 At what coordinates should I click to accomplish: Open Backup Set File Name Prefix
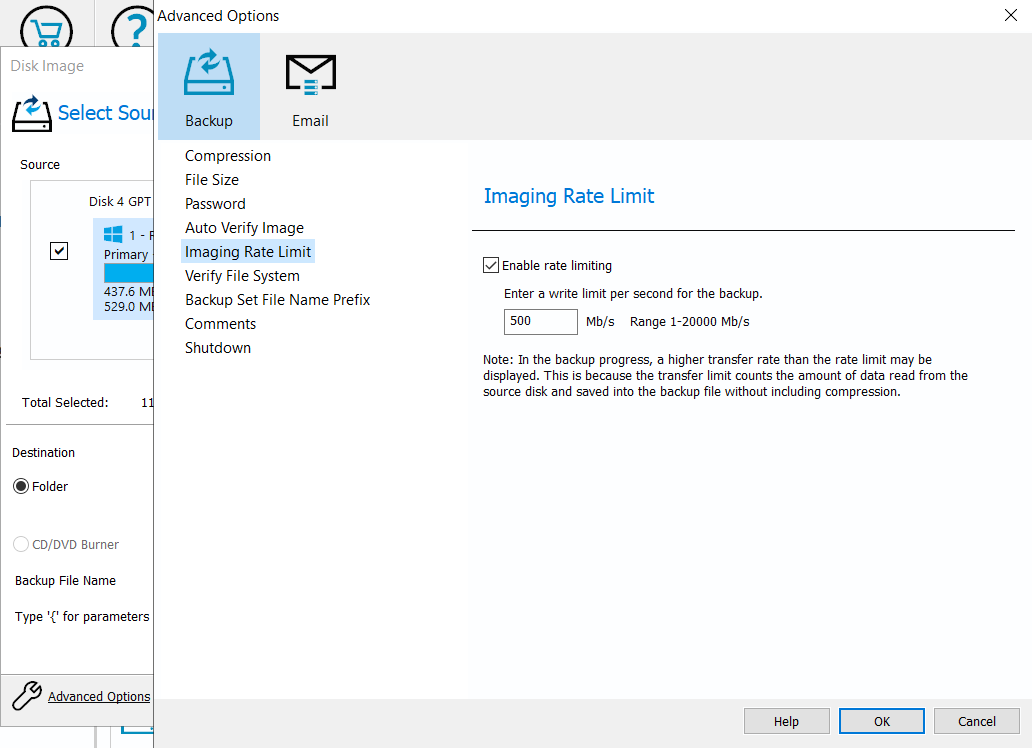click(x=278, y=300)
